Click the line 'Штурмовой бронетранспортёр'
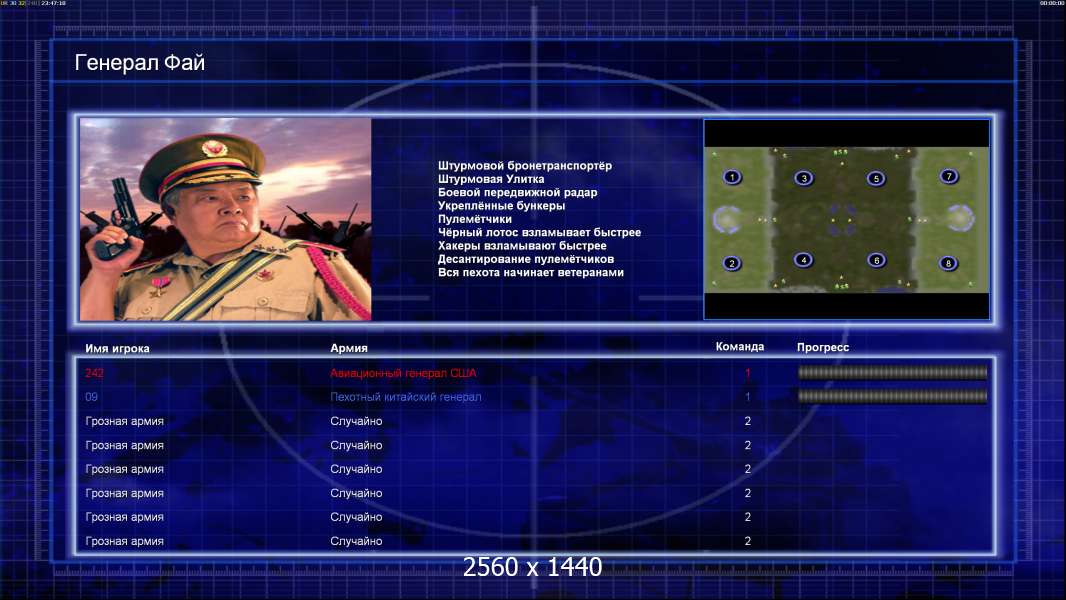This screenshot has width=1066, height=600. (x=525, y=165)
